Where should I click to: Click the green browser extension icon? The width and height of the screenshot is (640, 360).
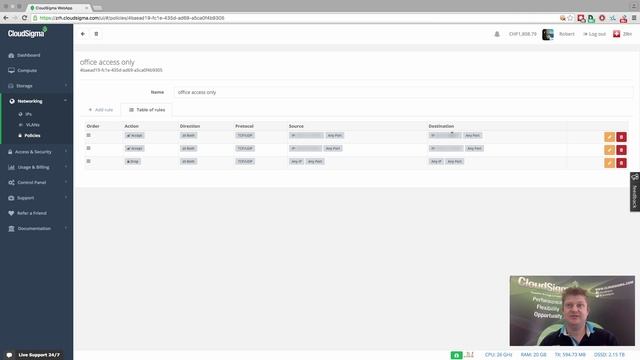(591, 18)
